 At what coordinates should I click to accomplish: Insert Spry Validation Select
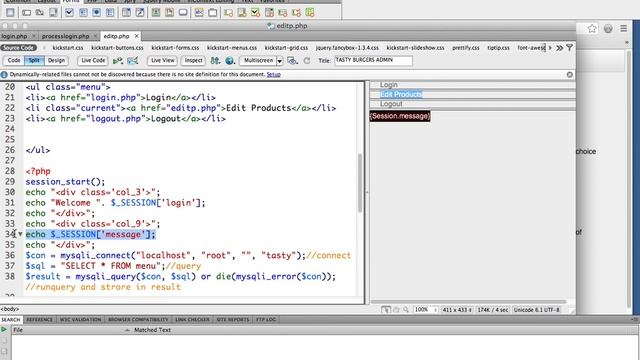pyautogui.click(x=269, y=13)
